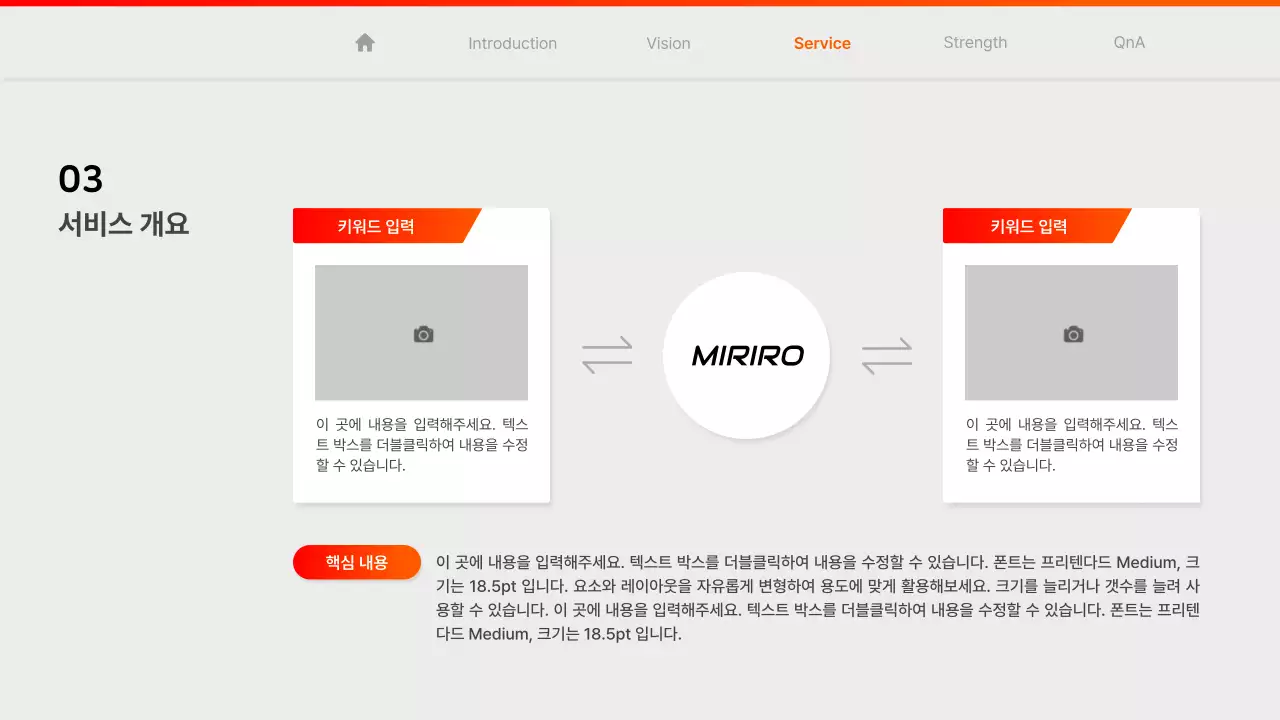Click the '핵심 내용' pill button
Viewport: 1280px width, 720px height.
coord(356,562)
